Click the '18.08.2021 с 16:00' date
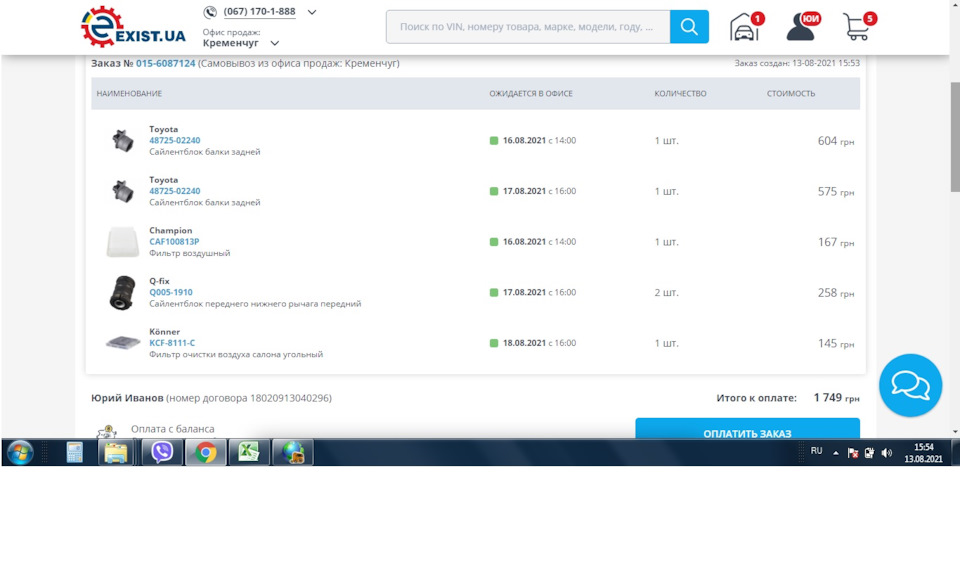Viewport: 960px width, 564px height. pyautogui.click(x=539, y=343)
